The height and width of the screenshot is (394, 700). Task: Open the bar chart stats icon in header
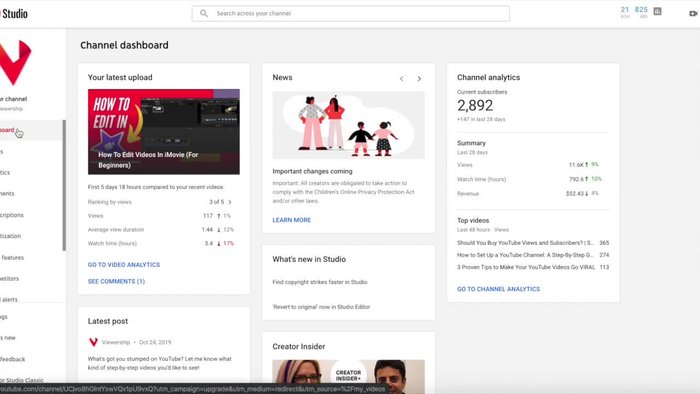tap(658, 11)
